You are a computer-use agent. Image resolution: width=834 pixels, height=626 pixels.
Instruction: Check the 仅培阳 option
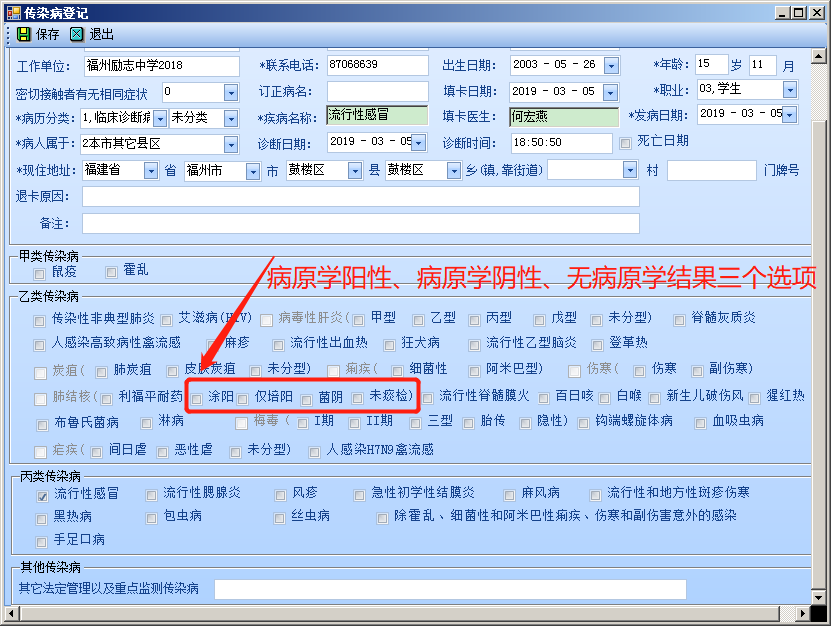click(x=243, y=399)
